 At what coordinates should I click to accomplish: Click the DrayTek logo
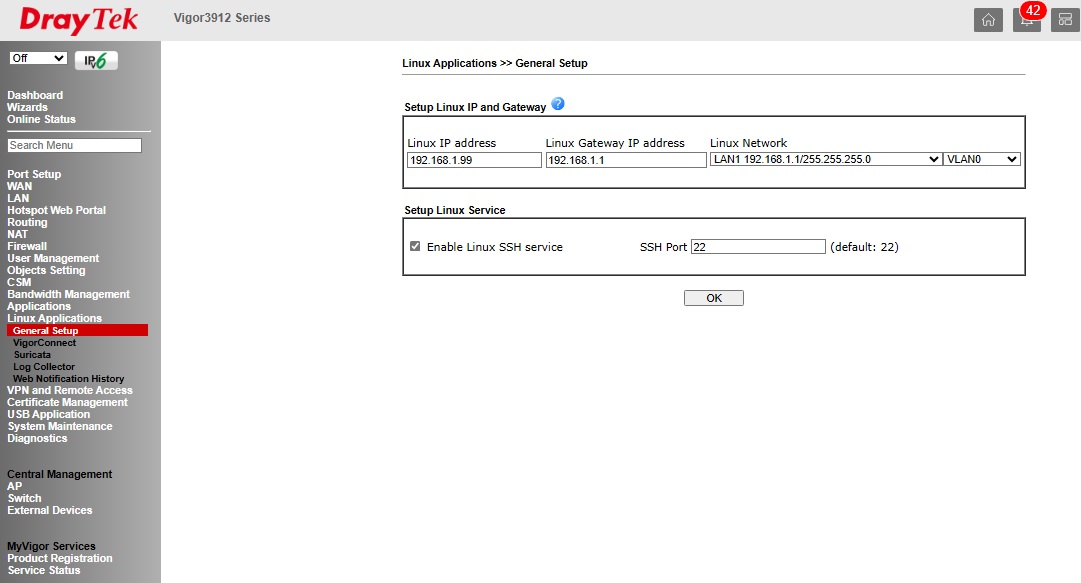click(x=79, y=20)
